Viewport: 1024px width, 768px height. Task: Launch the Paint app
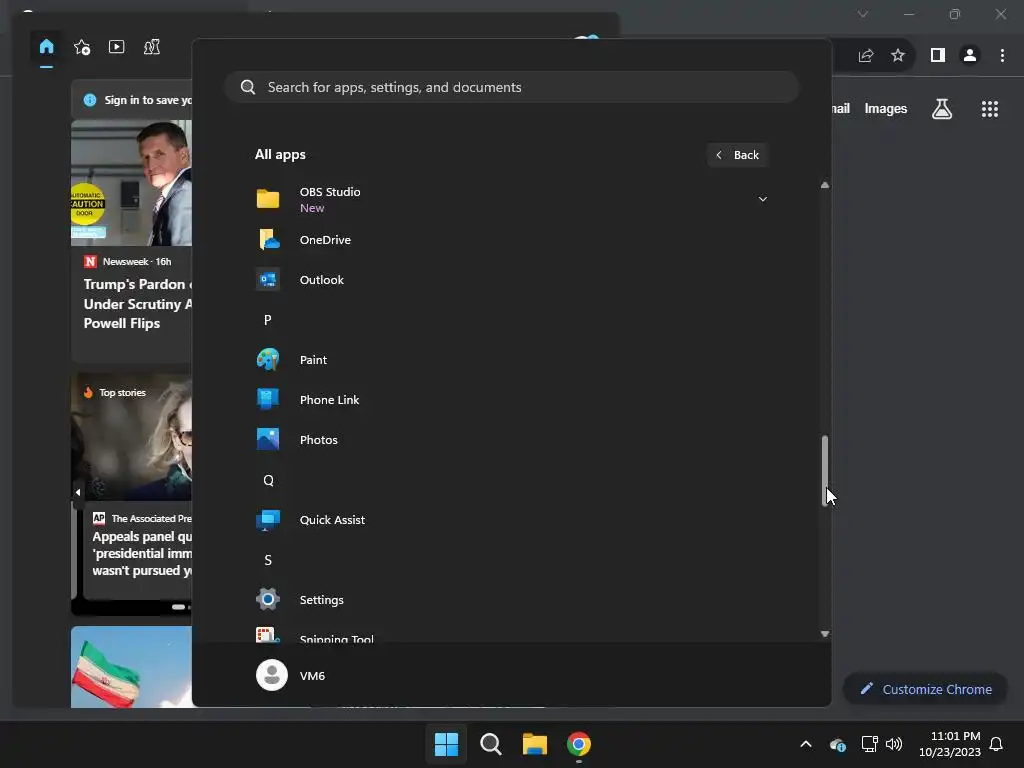[511, 360]
